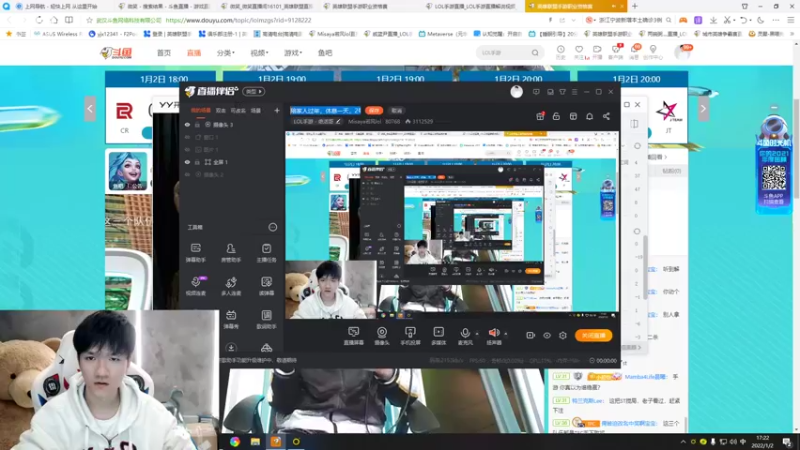800x450 pixels.
Task: Go to previous match with left carousel arrow
Action: (x=90, y=109)
